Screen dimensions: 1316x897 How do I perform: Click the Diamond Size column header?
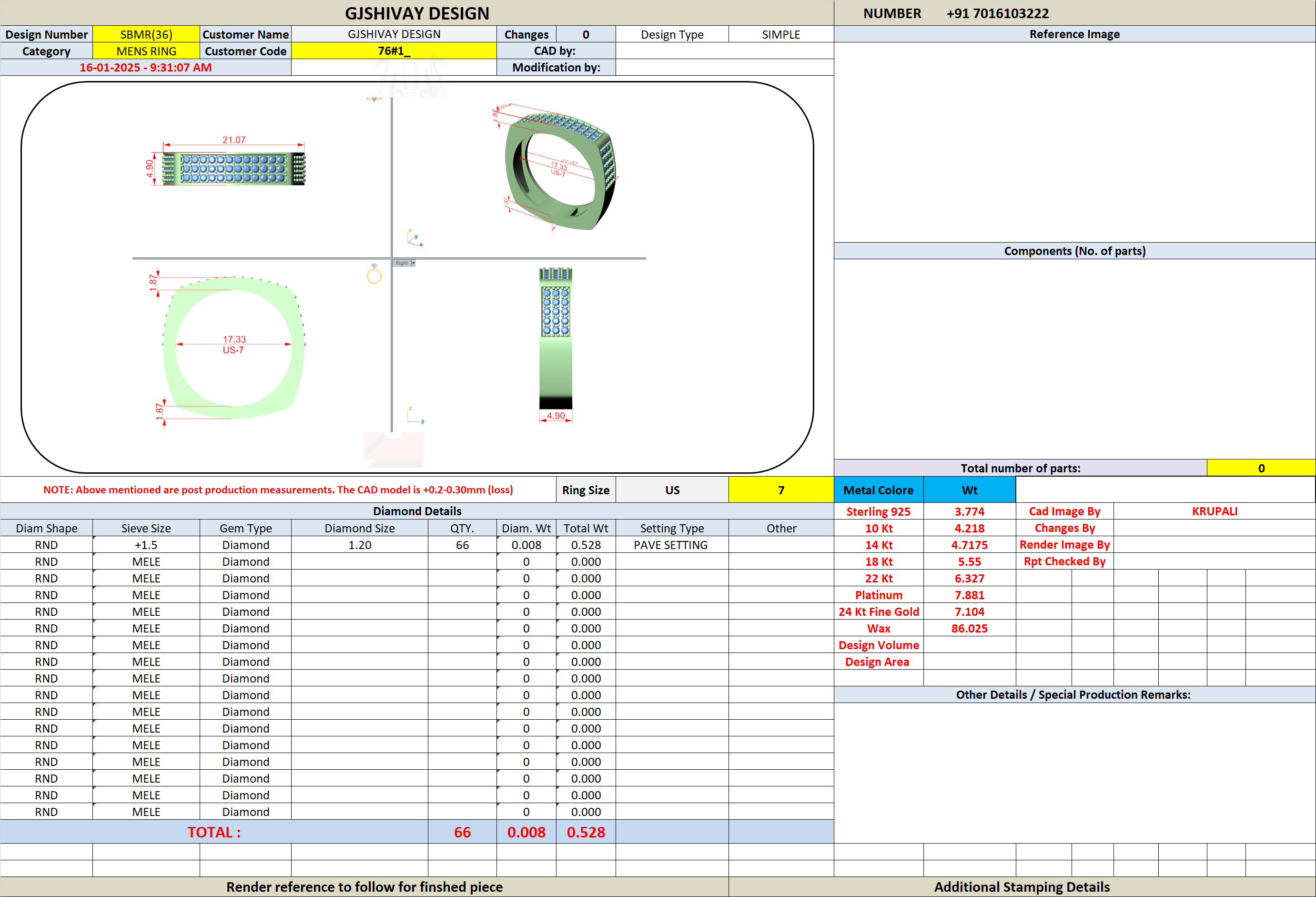coord(360,528)
